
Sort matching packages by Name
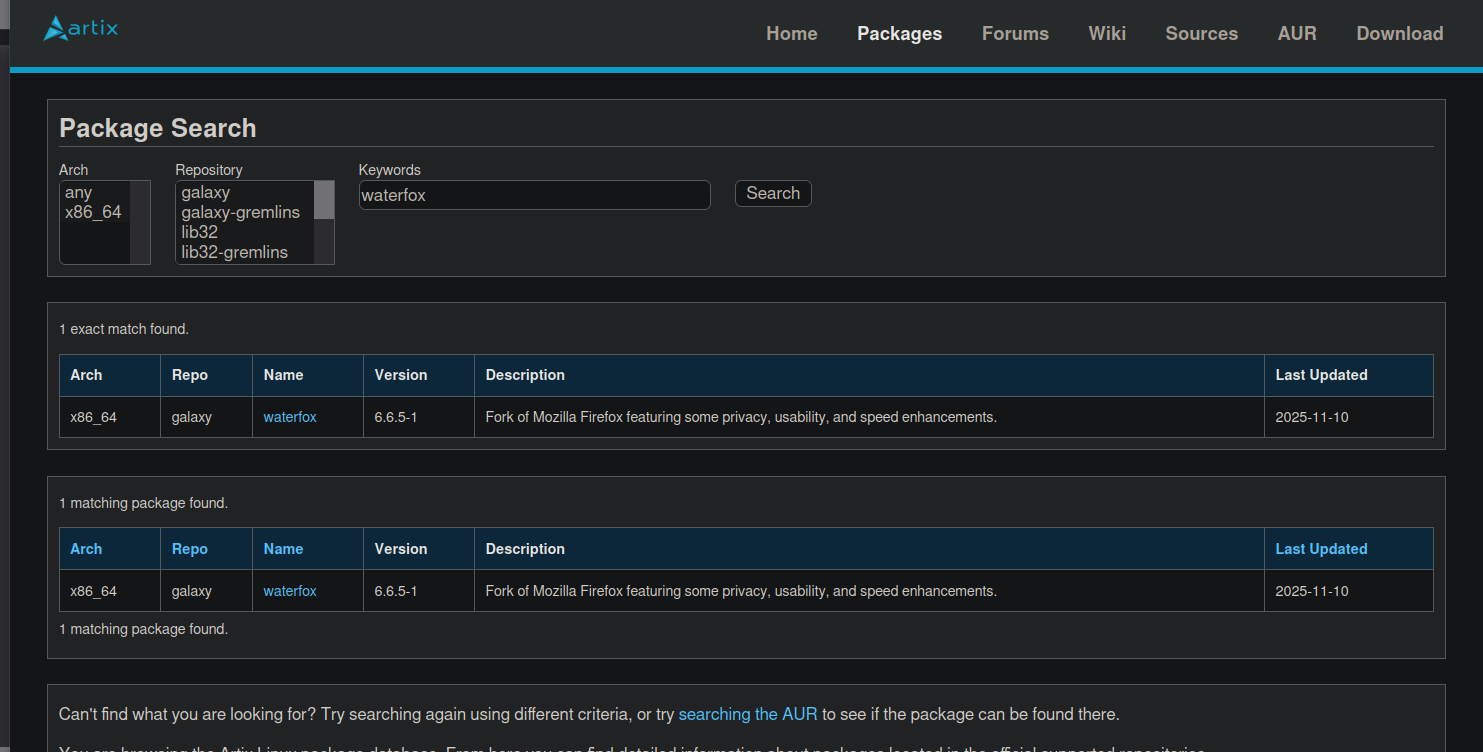click(x=283, y=549)
